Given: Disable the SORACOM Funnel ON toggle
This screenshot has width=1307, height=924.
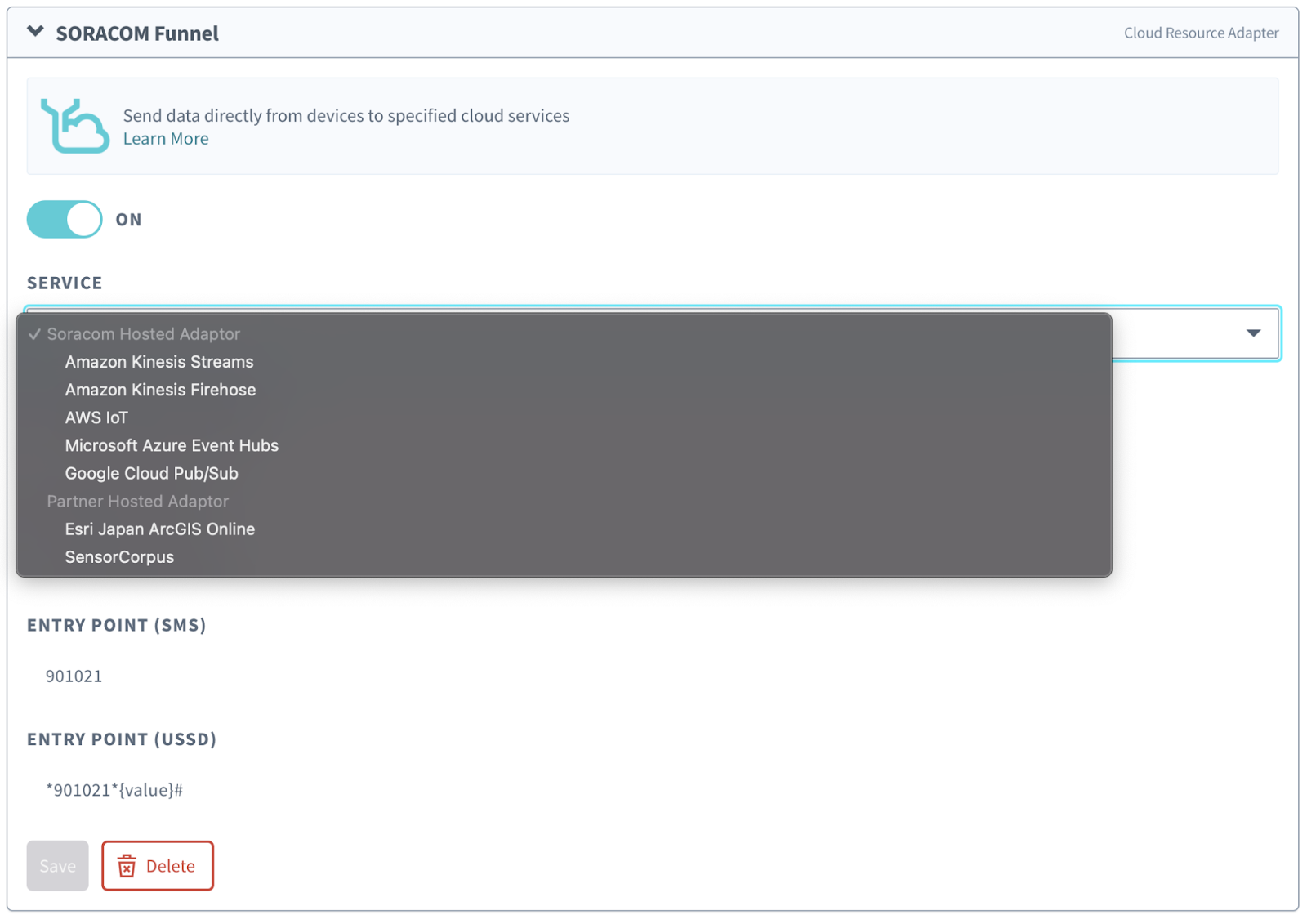Looking at the screenshot, I should [64, 219].
